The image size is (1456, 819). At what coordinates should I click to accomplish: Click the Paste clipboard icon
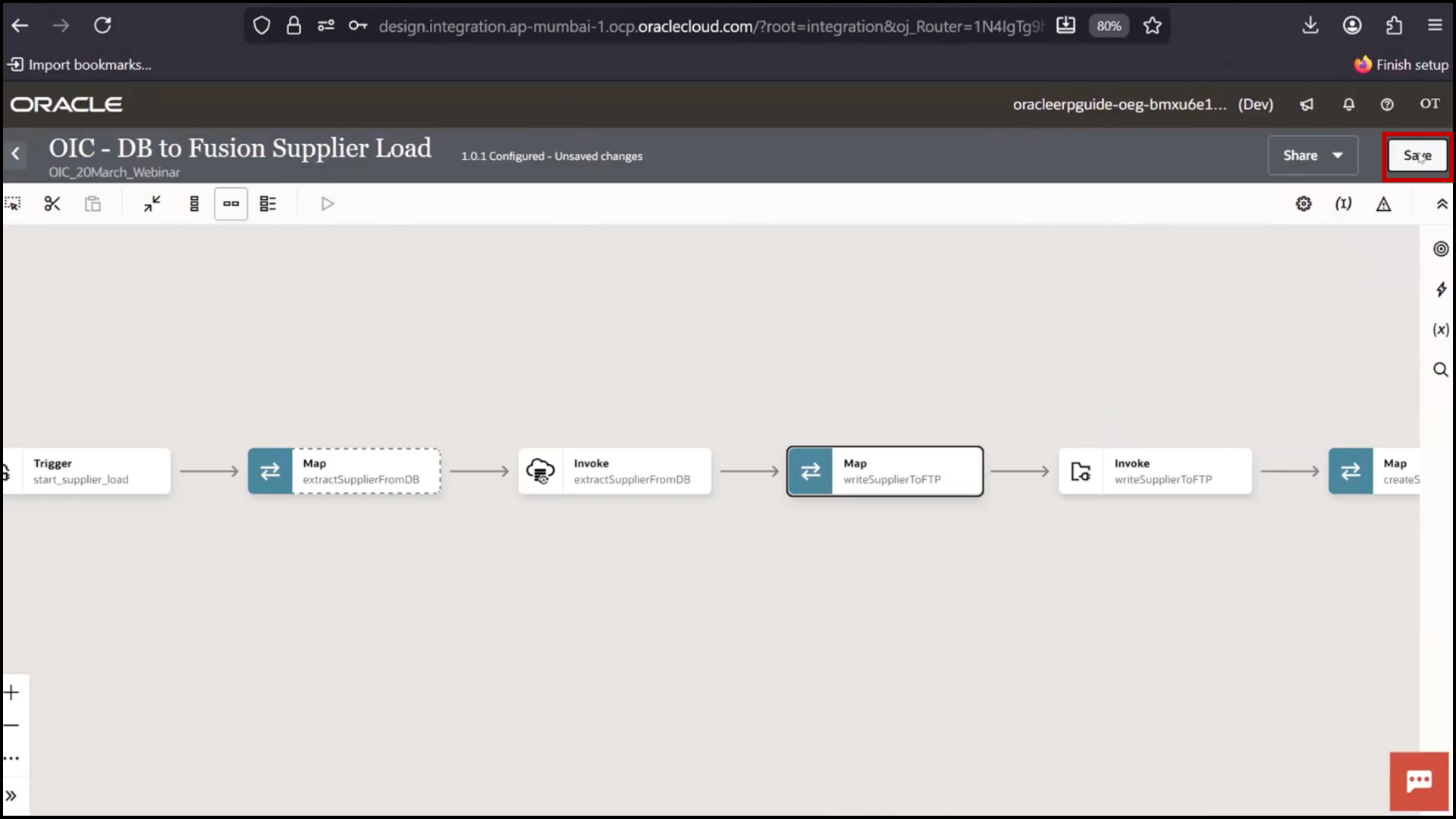tap(93, 204)
